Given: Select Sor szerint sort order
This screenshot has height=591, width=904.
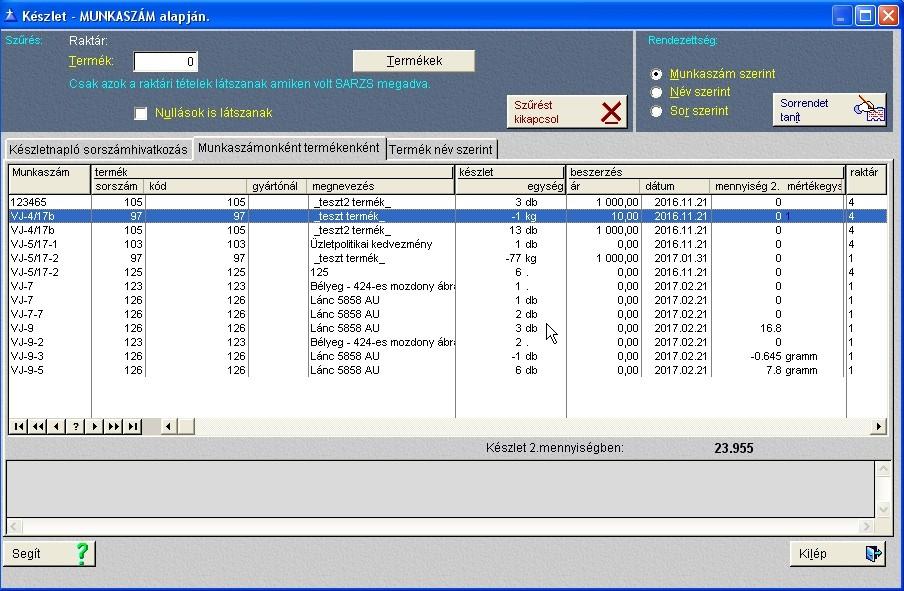Looking at the screenshot, I should [656, 111].
